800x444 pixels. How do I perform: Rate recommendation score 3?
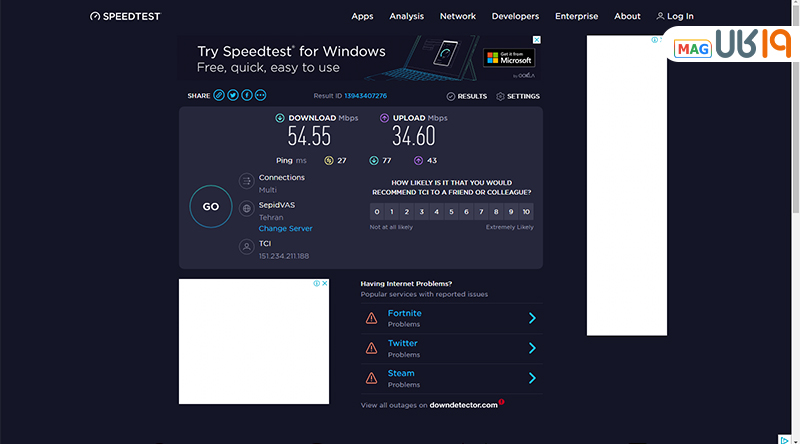421,212
